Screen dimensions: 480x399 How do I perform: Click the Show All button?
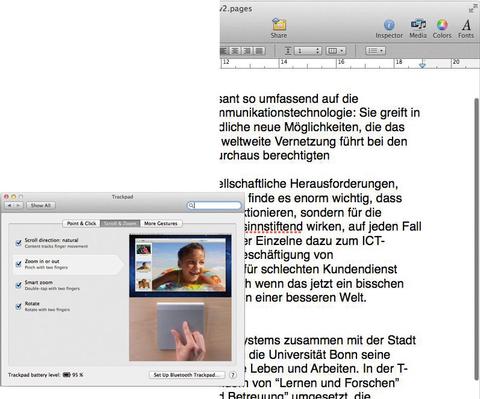pyautogui.click(x=41, y=205)
